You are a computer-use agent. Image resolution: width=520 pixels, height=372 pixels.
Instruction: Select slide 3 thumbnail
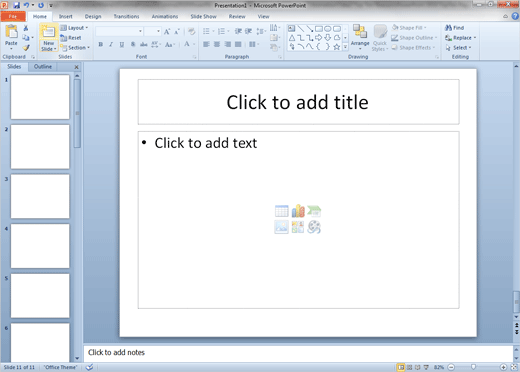(40, 196)
